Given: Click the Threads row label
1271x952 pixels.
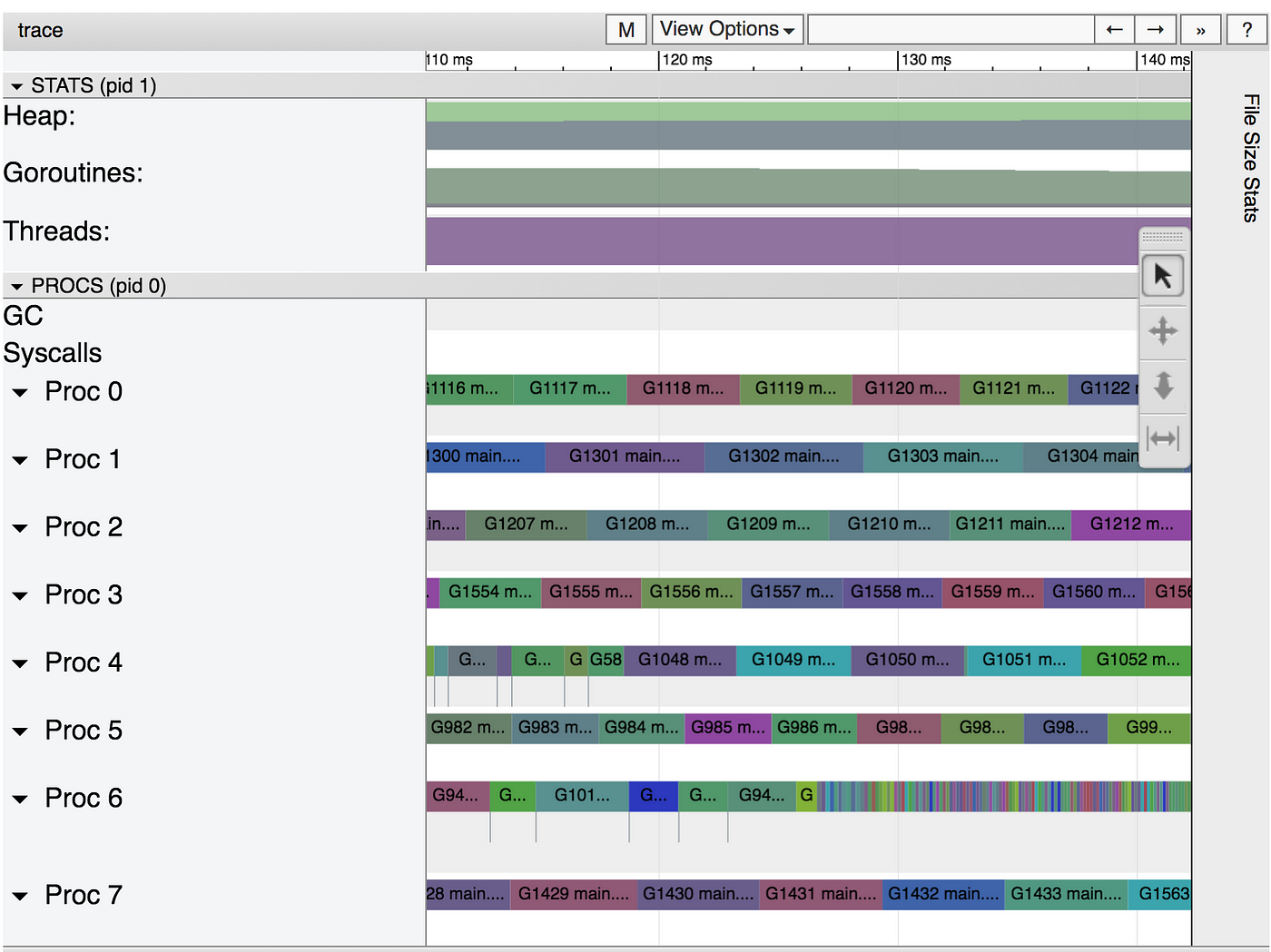Looking at the screenshot, I should tap(56, 231).
